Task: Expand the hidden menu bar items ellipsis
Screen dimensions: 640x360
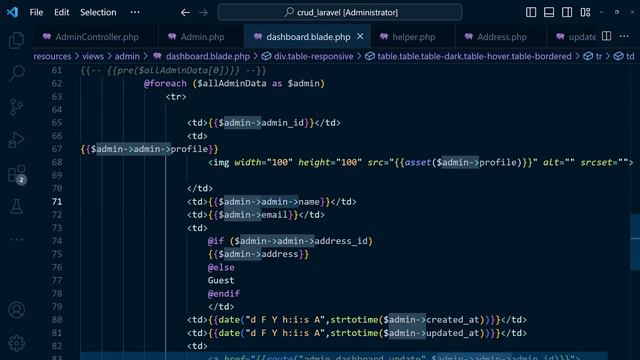Action: tap(135, 12)
